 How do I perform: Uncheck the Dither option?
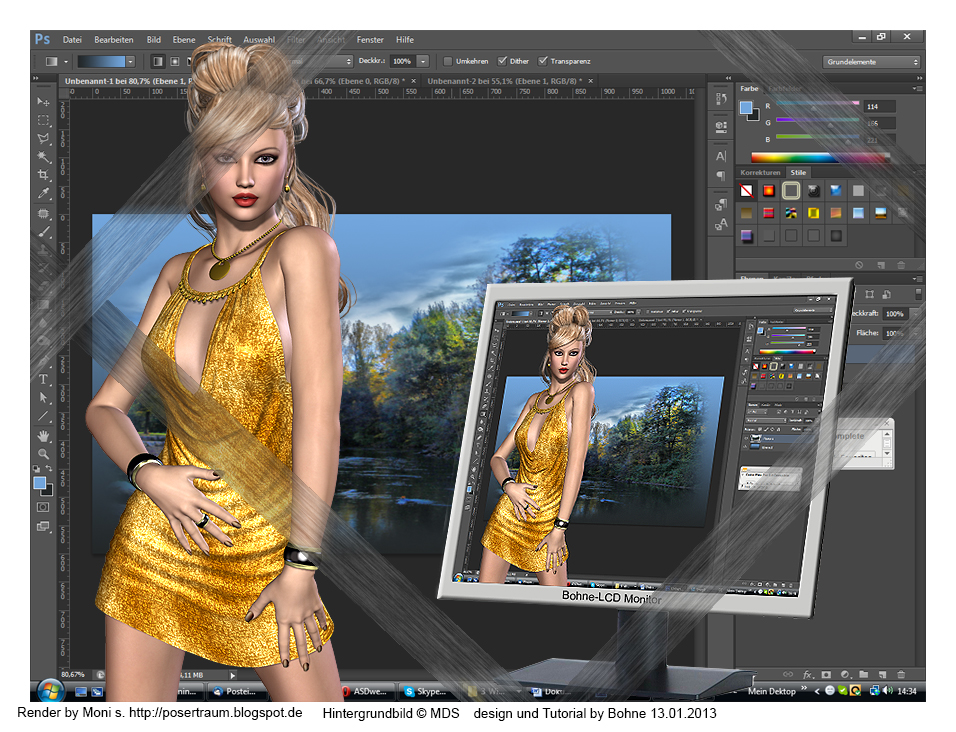pyautogui.click(x=502, y=61)
